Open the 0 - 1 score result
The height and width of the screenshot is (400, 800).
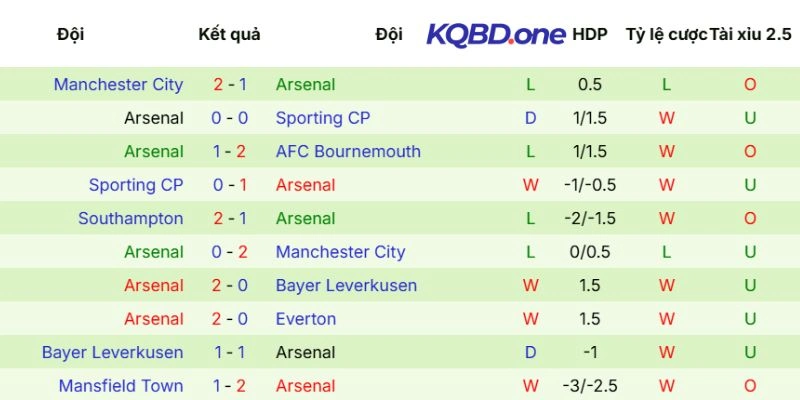[230, 185]
